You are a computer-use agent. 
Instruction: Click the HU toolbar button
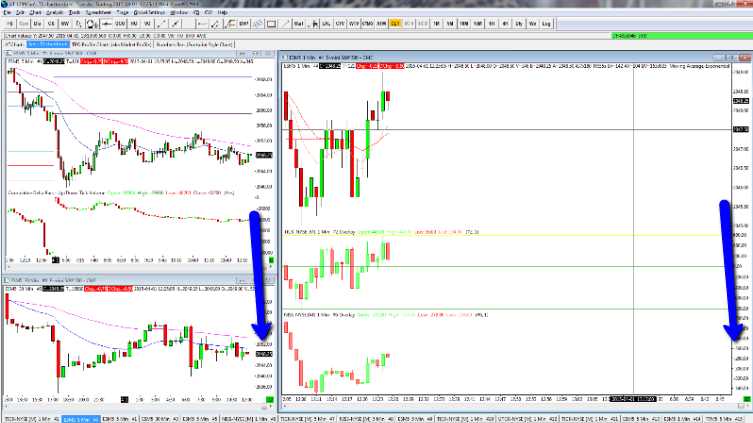134,24
